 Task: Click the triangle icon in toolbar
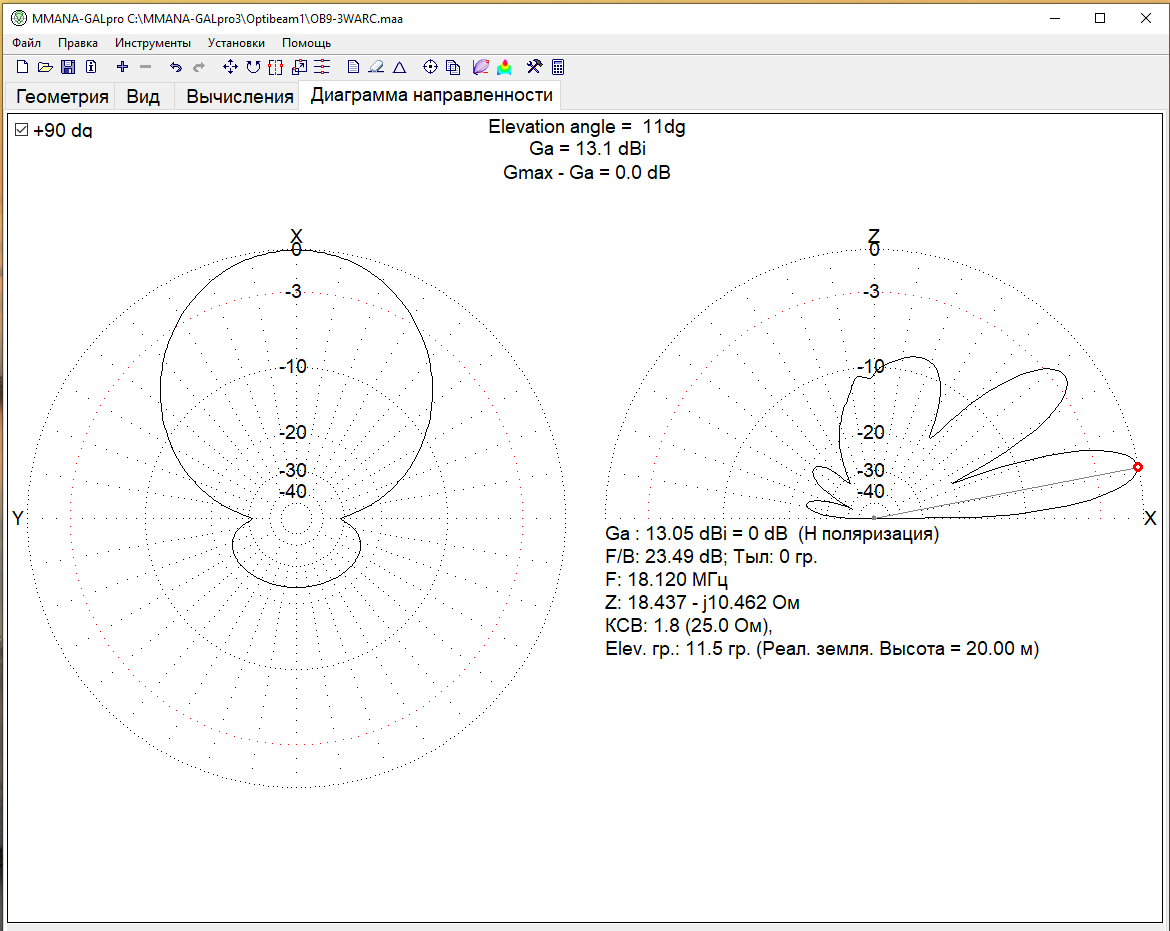[399, 67]
